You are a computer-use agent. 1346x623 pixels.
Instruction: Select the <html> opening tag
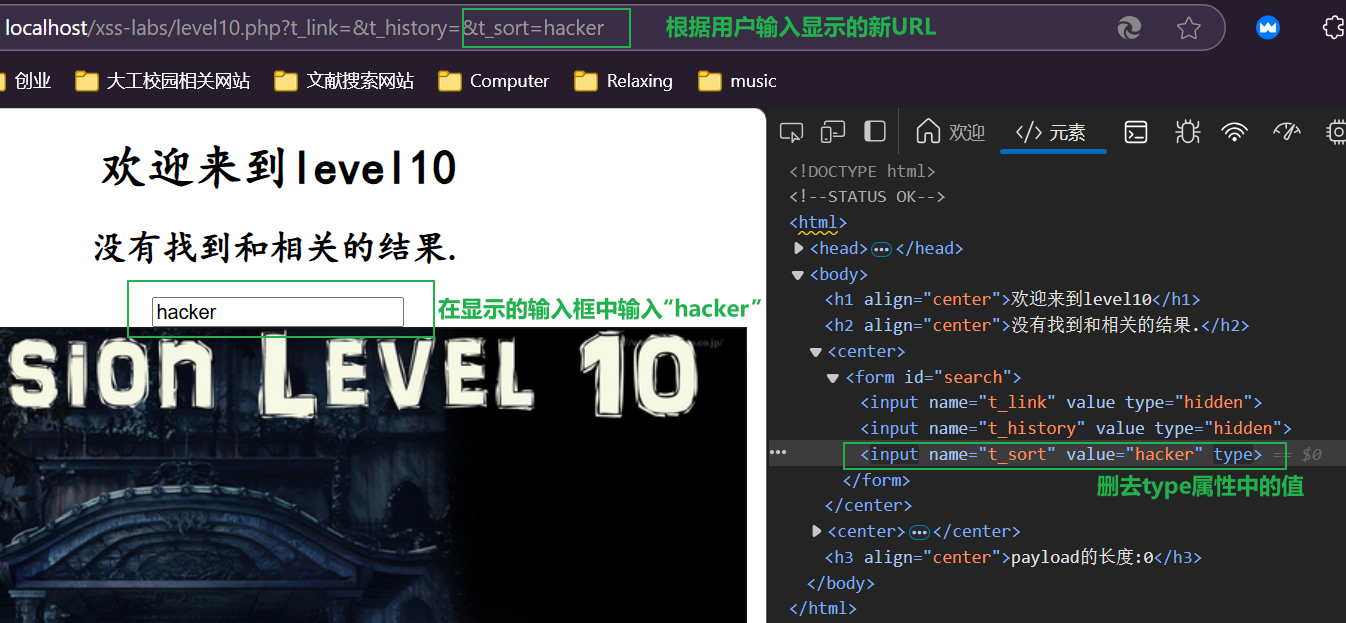pyautogui.click(x=818, y=223)
